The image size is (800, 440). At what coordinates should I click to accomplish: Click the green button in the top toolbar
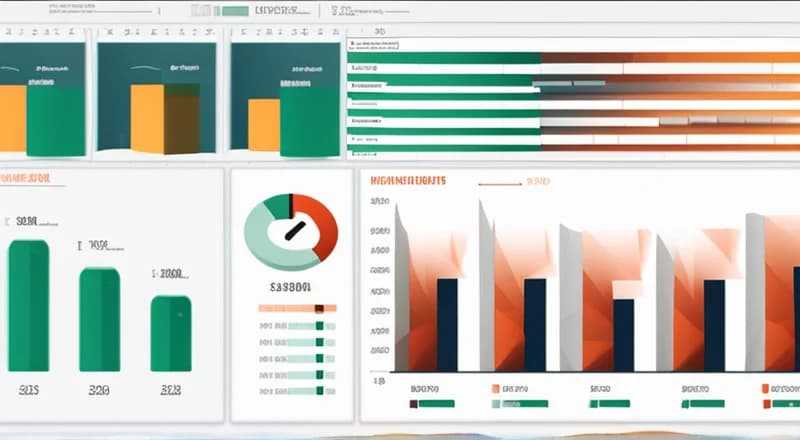pos(234,11)
